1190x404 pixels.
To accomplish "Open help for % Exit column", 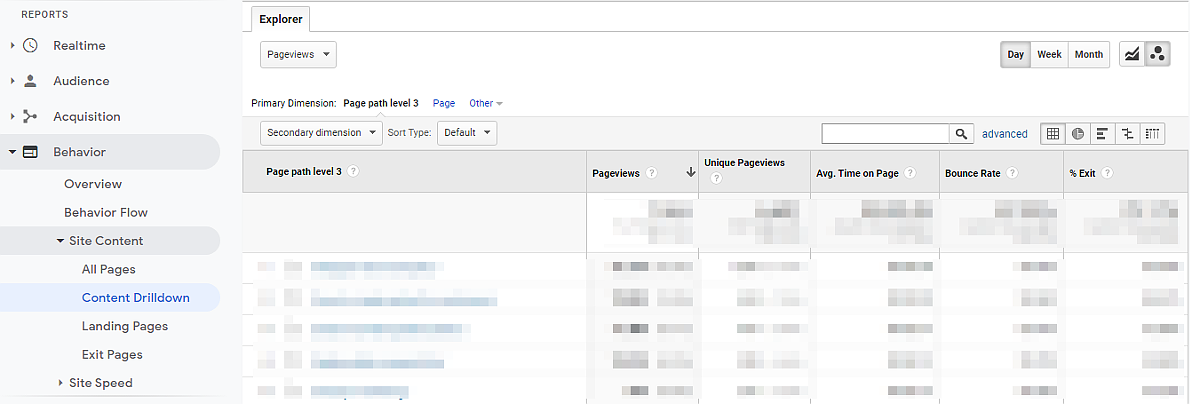I will tap(1107, 173).
